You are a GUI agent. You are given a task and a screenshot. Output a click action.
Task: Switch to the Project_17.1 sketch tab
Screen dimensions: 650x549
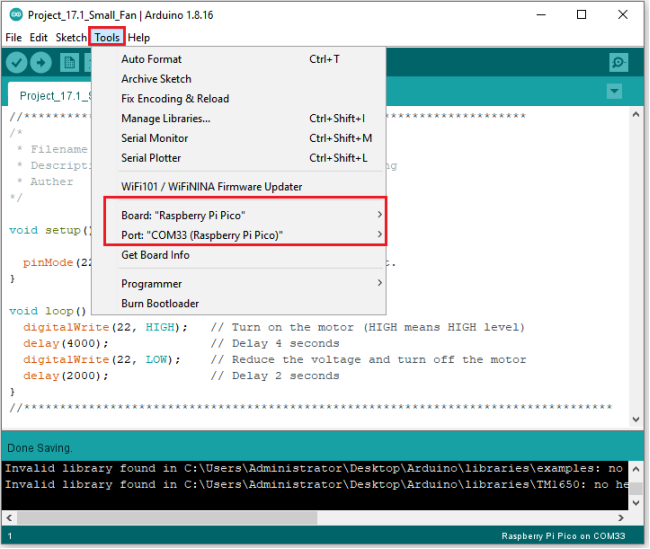50,96
